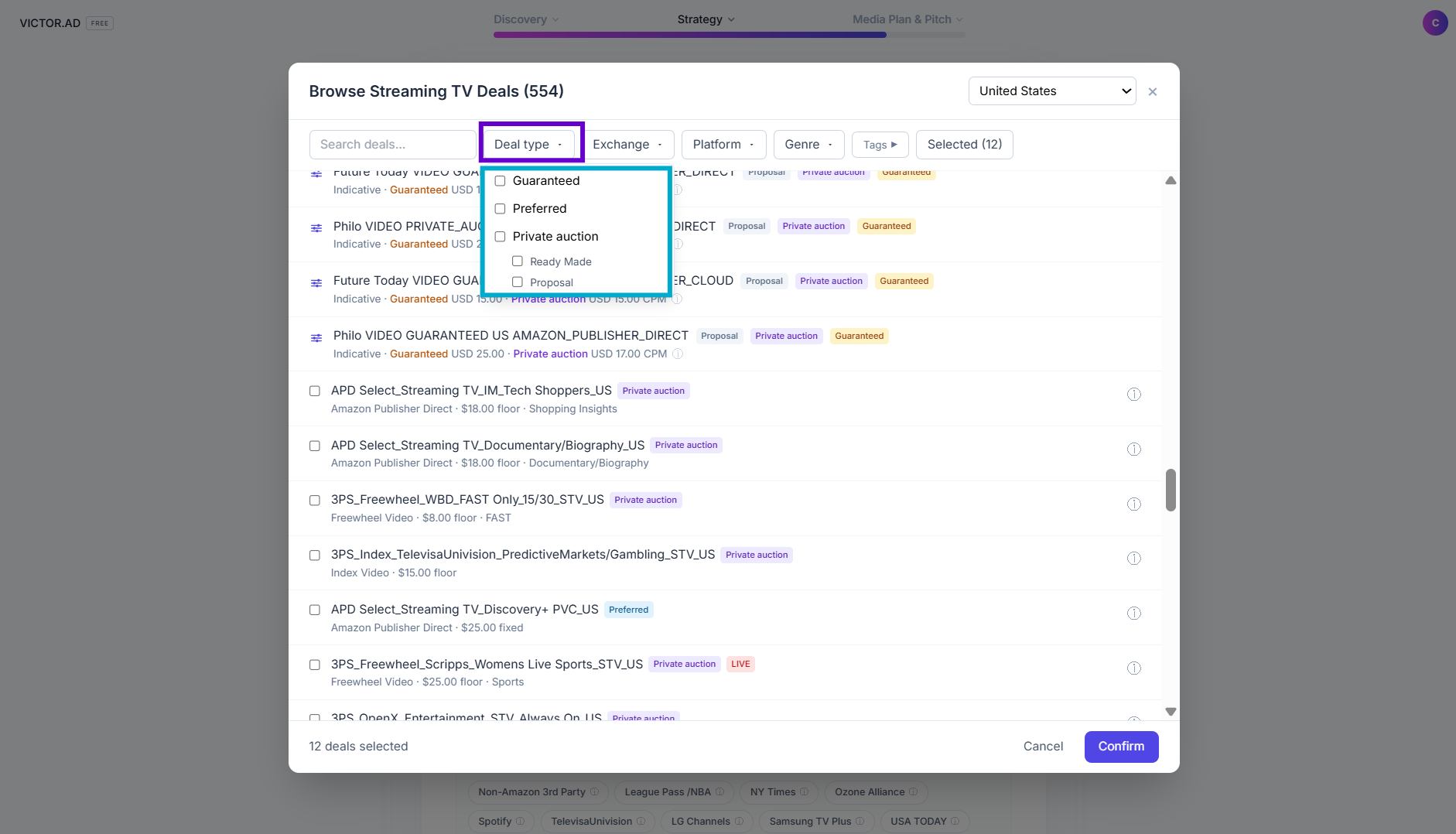Open the United States country dropdown
Screen dimensions: 1456x834
coord(1052,91)
